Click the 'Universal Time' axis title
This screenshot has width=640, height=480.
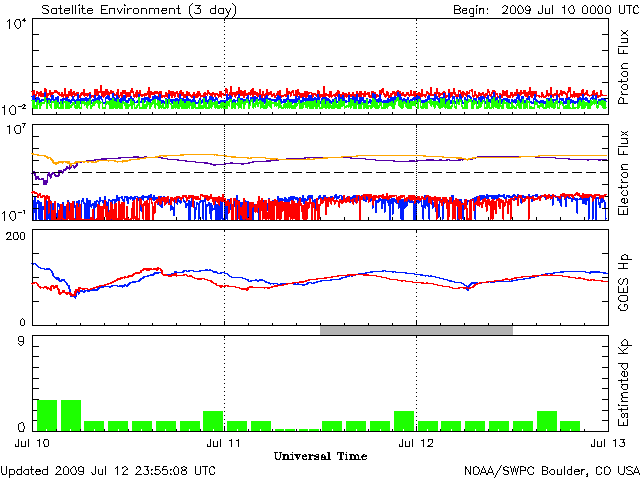point(320,456)
